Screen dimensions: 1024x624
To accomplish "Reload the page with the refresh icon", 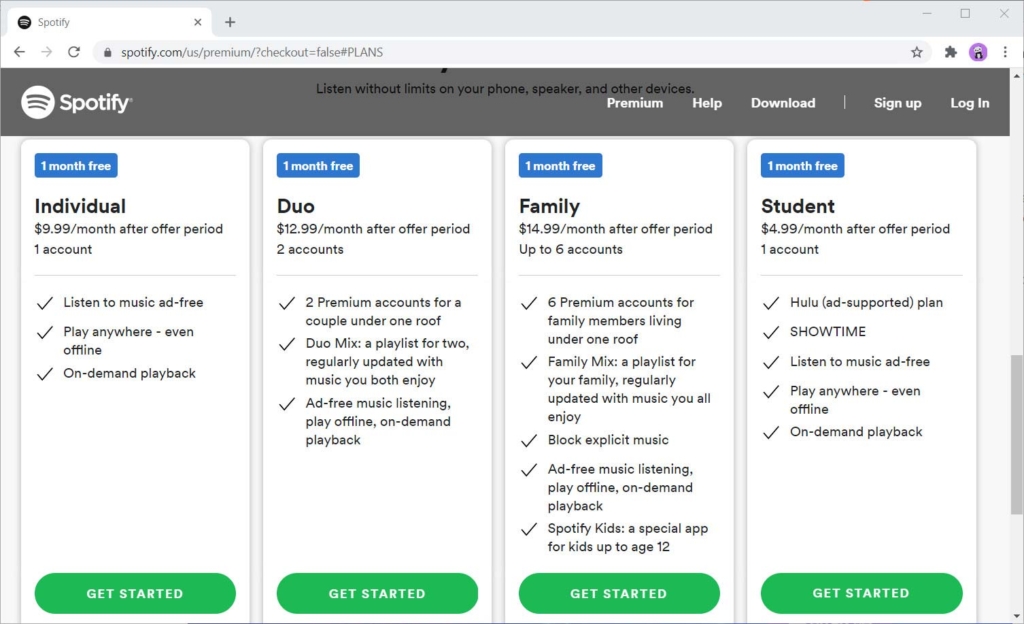I will point(74,52).
